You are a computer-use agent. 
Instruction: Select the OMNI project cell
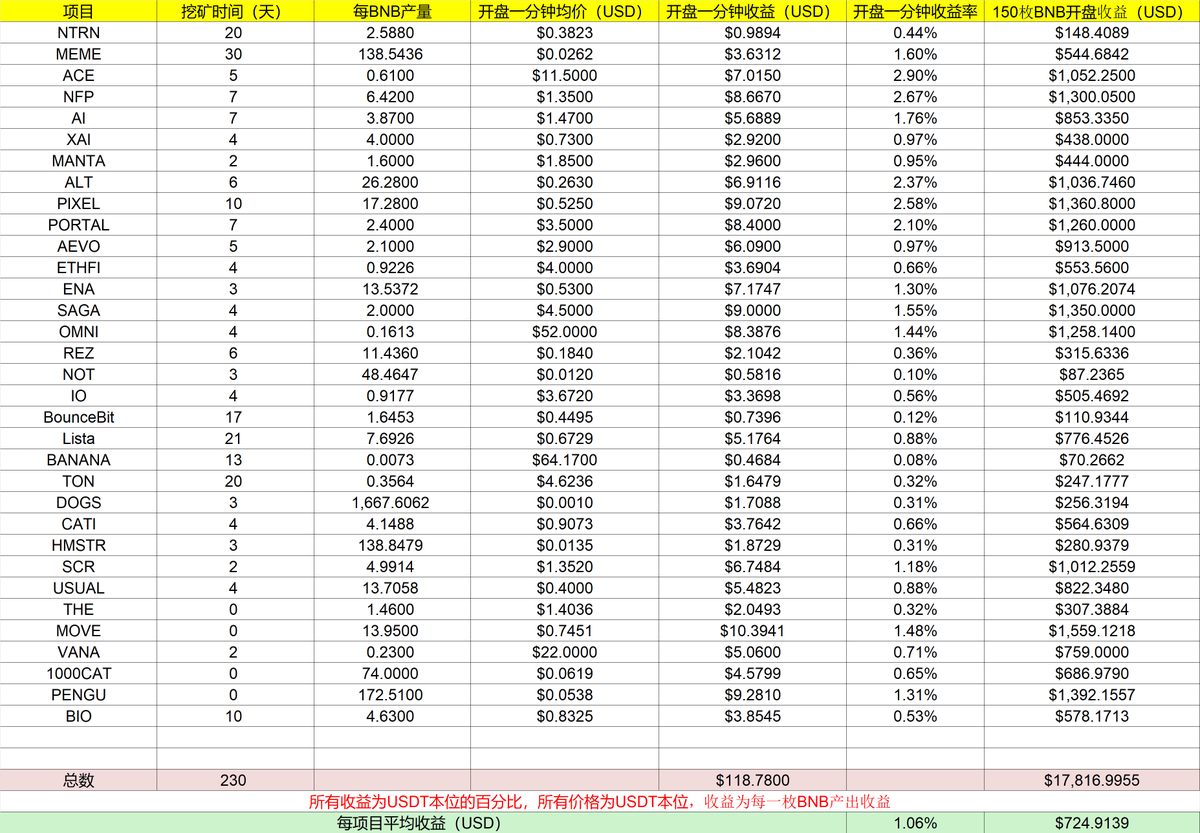coord(78,332)
